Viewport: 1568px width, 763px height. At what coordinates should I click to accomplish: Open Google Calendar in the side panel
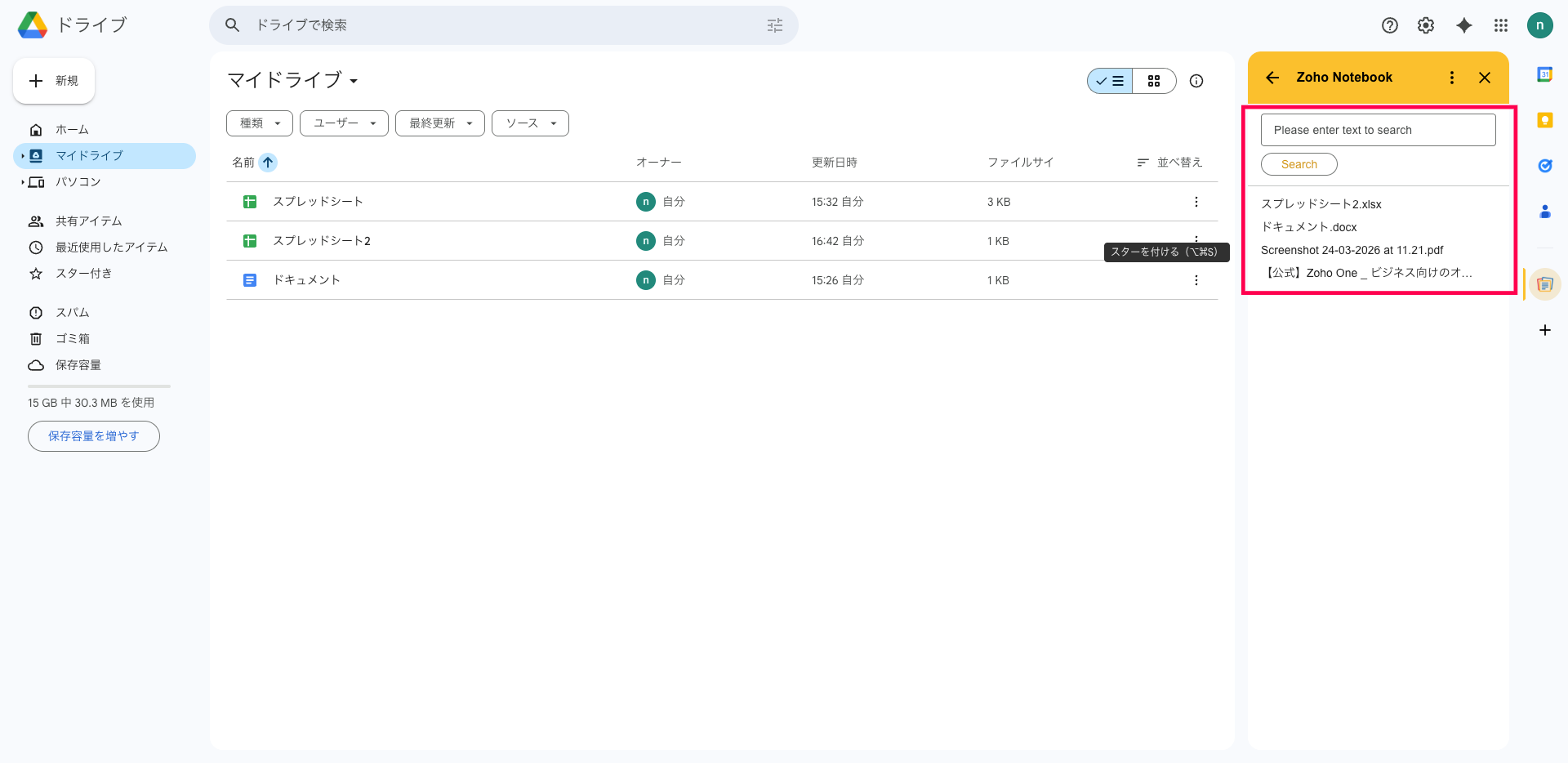point(1544,74)
